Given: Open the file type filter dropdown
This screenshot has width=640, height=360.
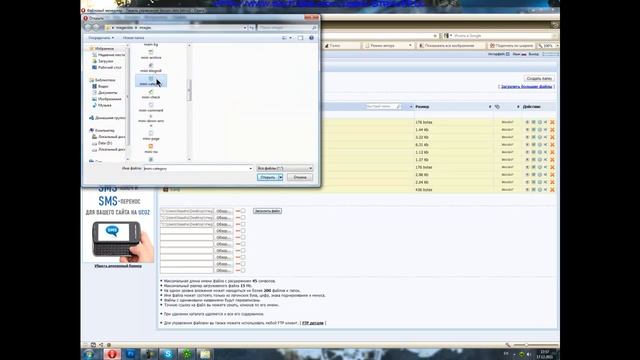Looking at the screenshot, I should pos(284,168).
